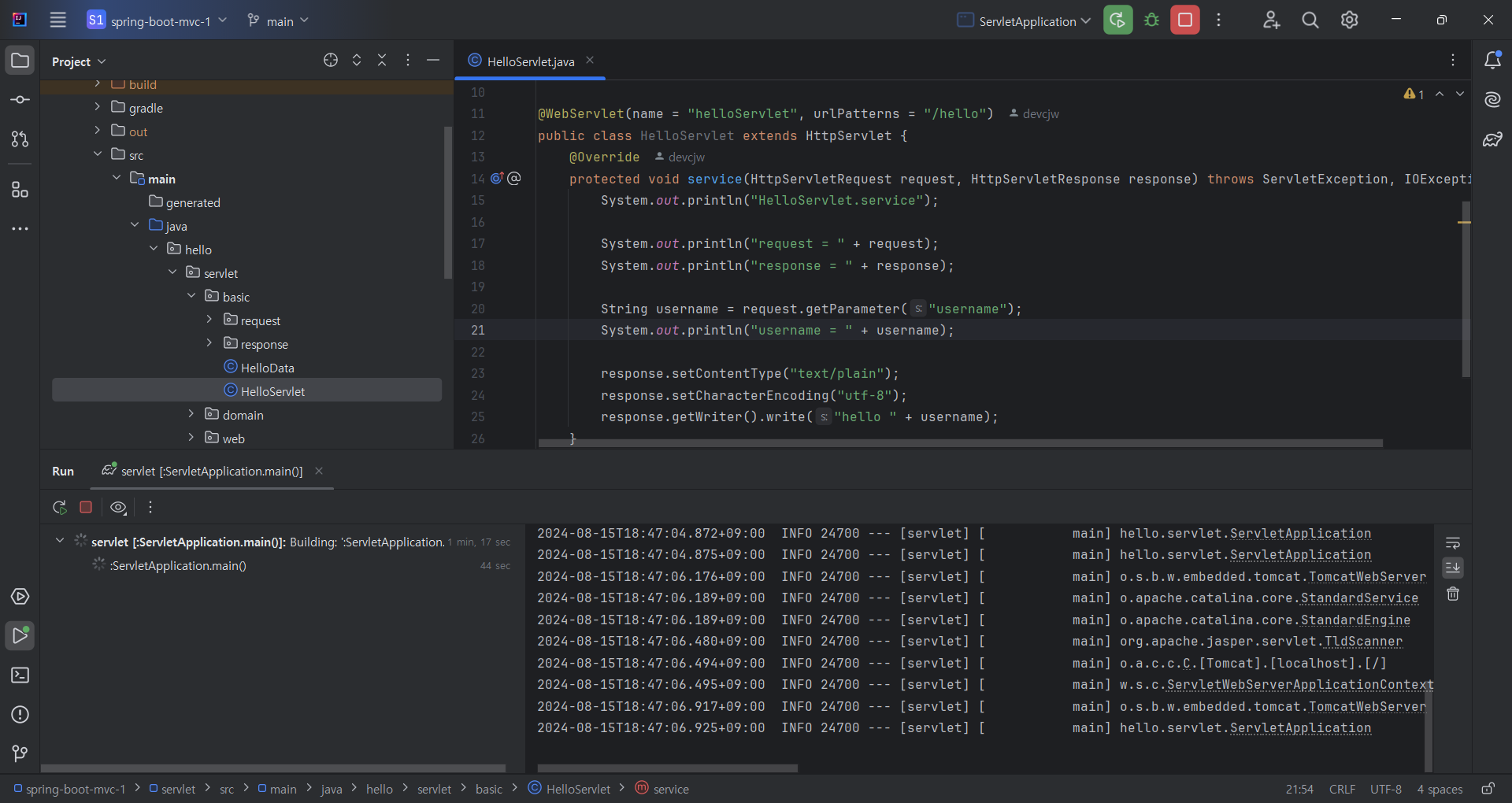The width and height of the screenshot is (1512, 803).
Task: Open the Commit tool window
Action: click(20, 100)
